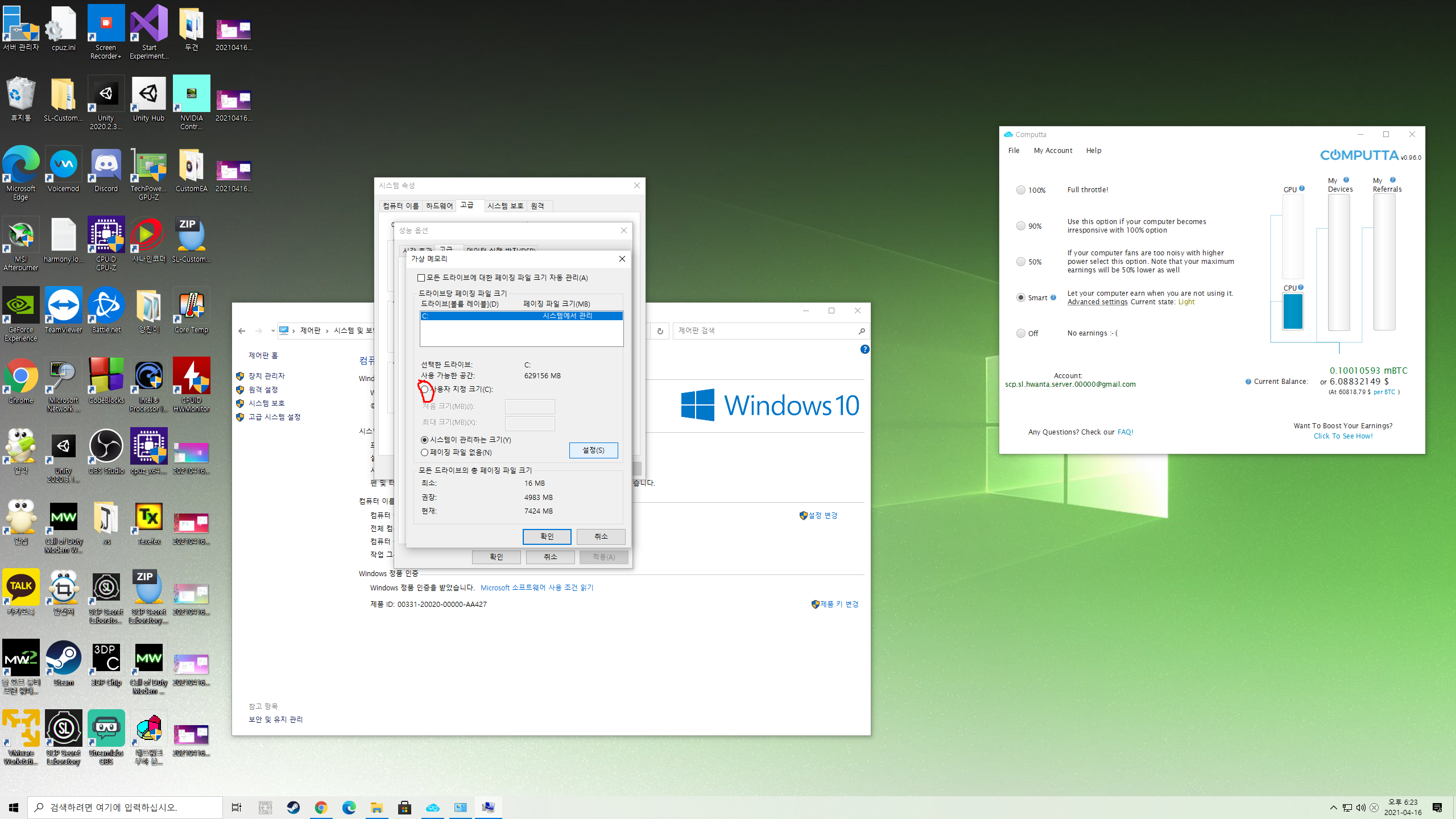This screenshot has height=819, width=1456.
Task: Open Microsoft Edge desktop shortcut
Action: pos(21,174)
